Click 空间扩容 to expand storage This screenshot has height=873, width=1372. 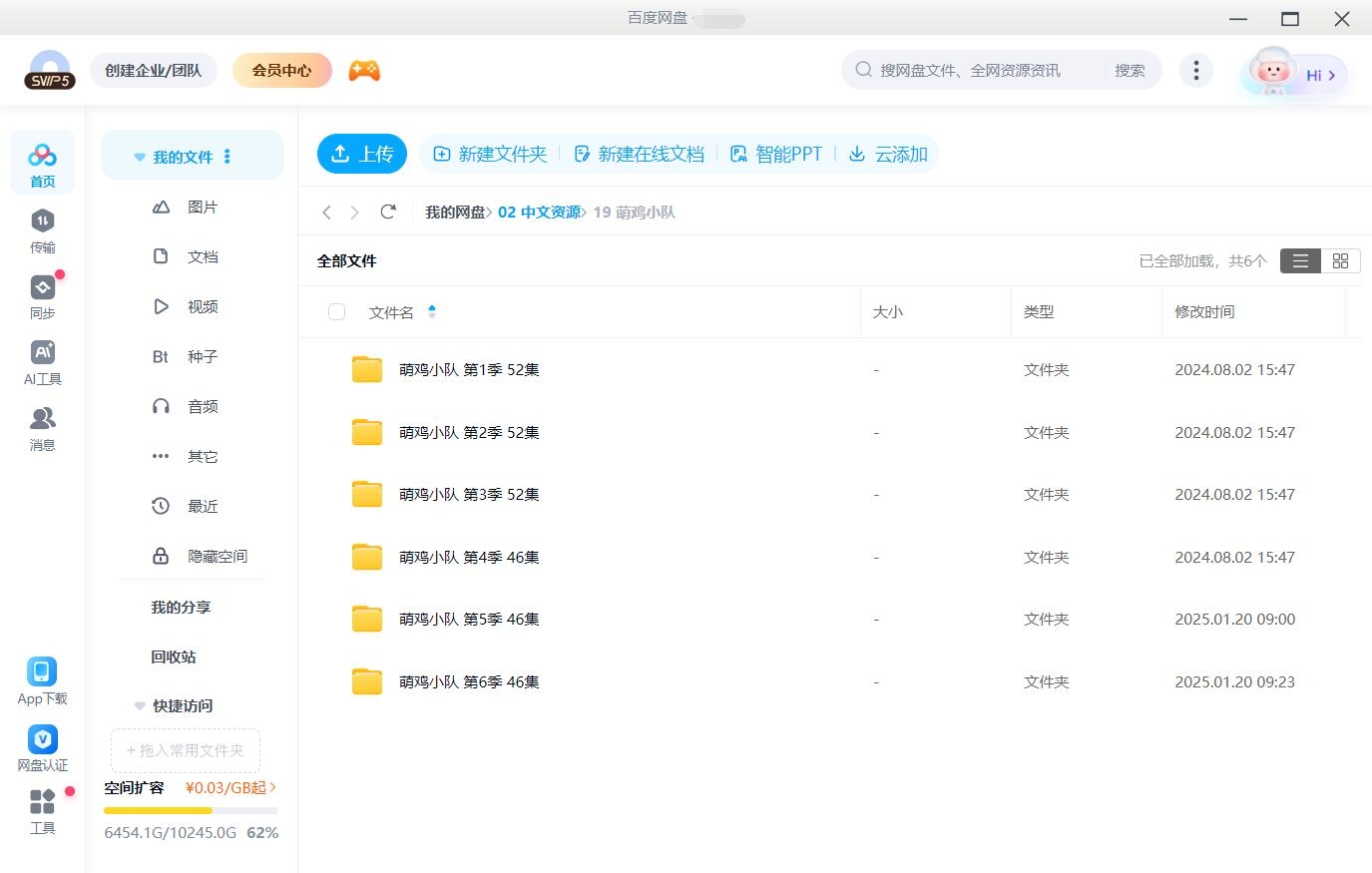(133, 787)
